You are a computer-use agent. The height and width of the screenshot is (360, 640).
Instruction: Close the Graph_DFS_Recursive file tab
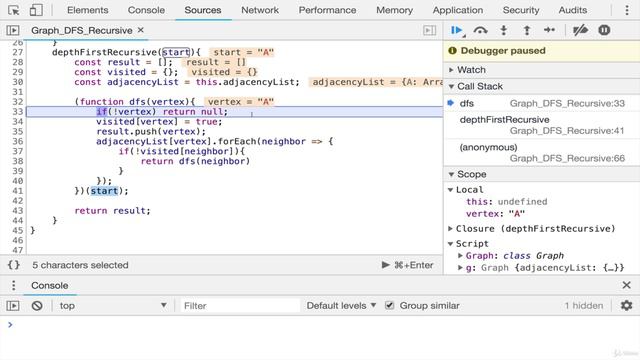[x=140, y=30]
